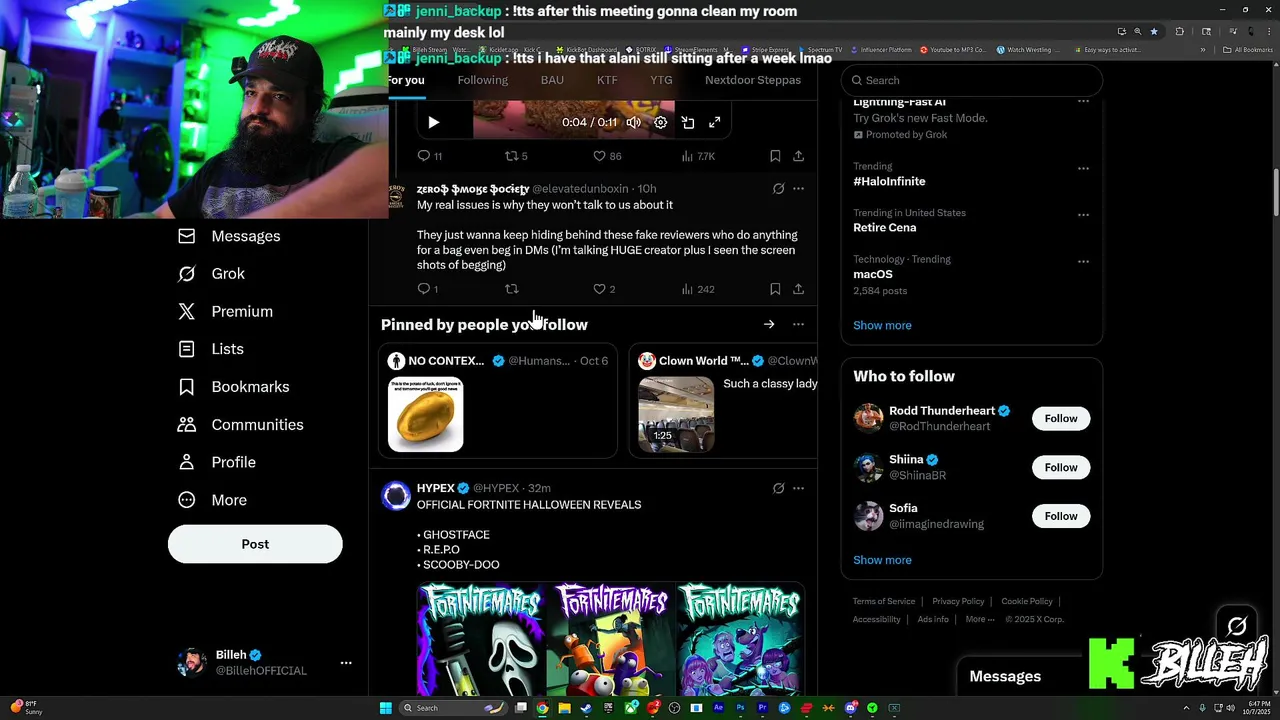Screen dimensions: 1280x720
Task: Switch the video to fullscreen
Action: click(x=715, y=122)
